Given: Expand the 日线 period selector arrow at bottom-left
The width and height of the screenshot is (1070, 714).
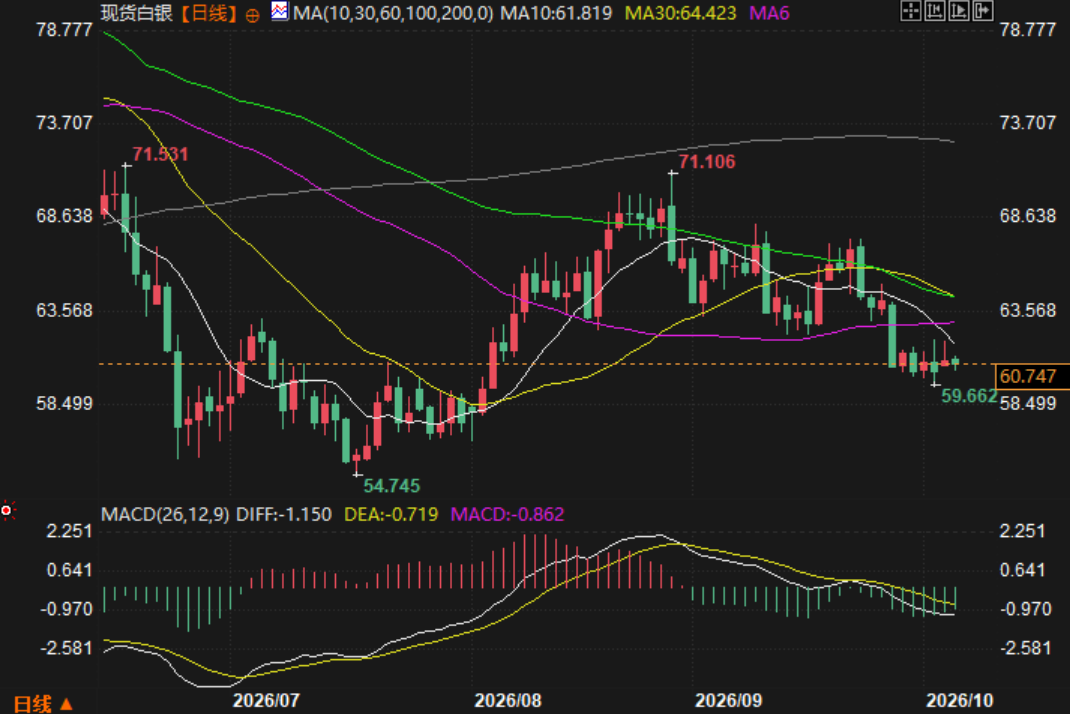Looking at the screenshot, I should point(66,703).
